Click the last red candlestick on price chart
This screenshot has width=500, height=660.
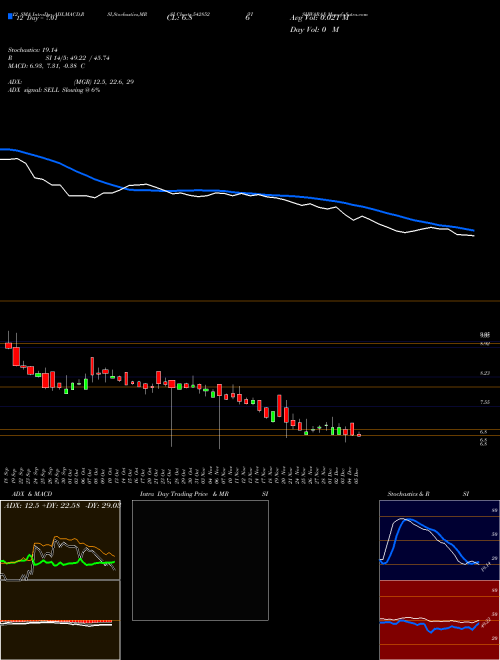[359, 435]
